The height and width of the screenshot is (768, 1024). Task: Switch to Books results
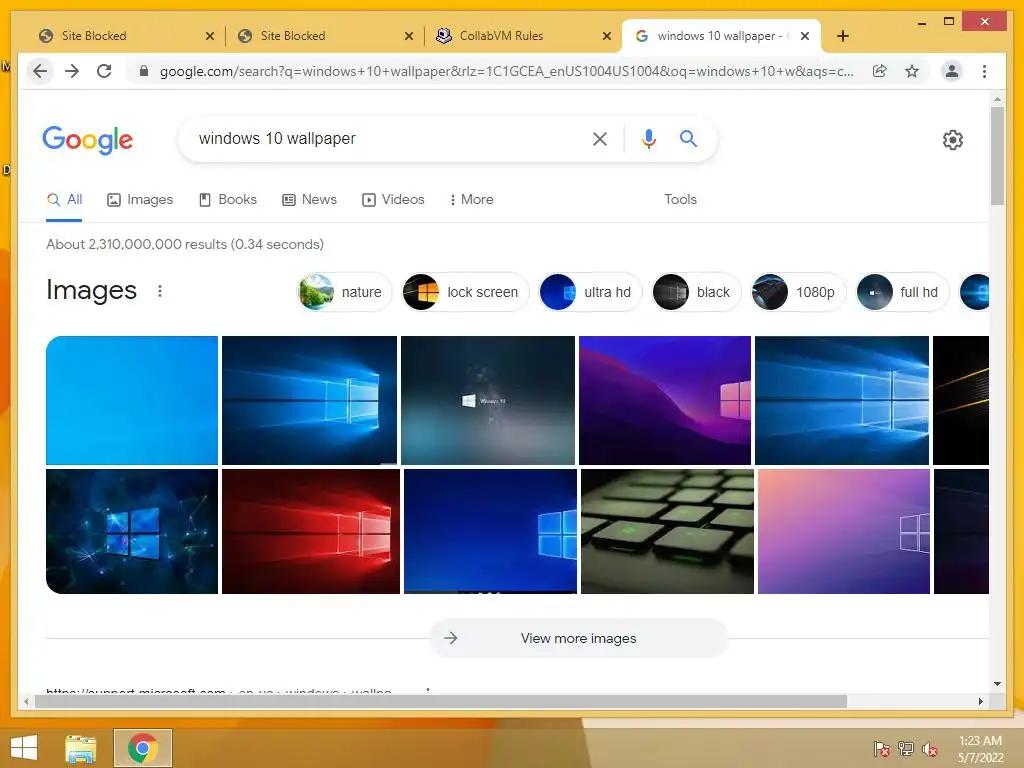tap(227, 200)
